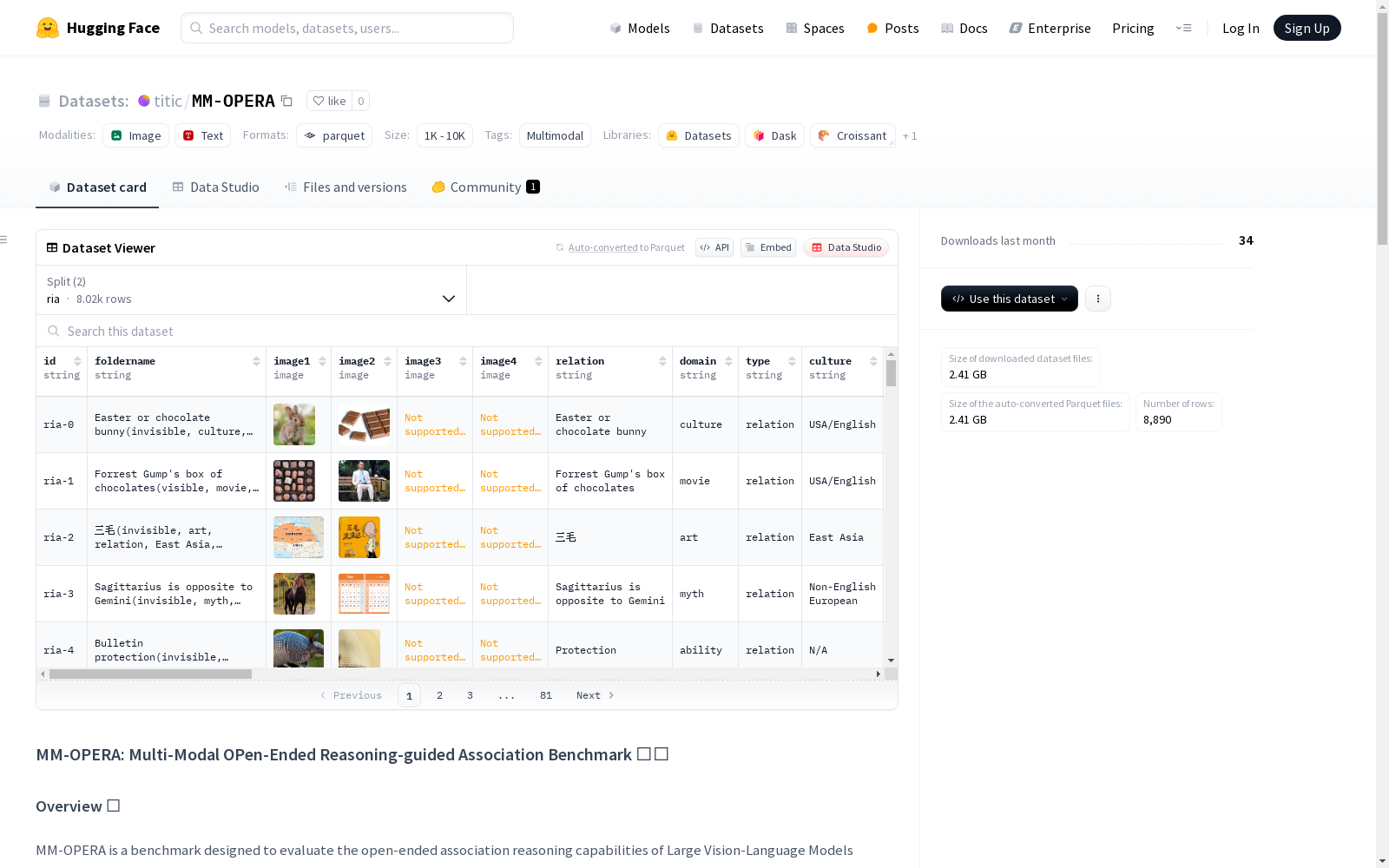Open the chocolates box thumbnail in row ria-1
This screenshot has height=868, width=1389.
tap(294, 481)
